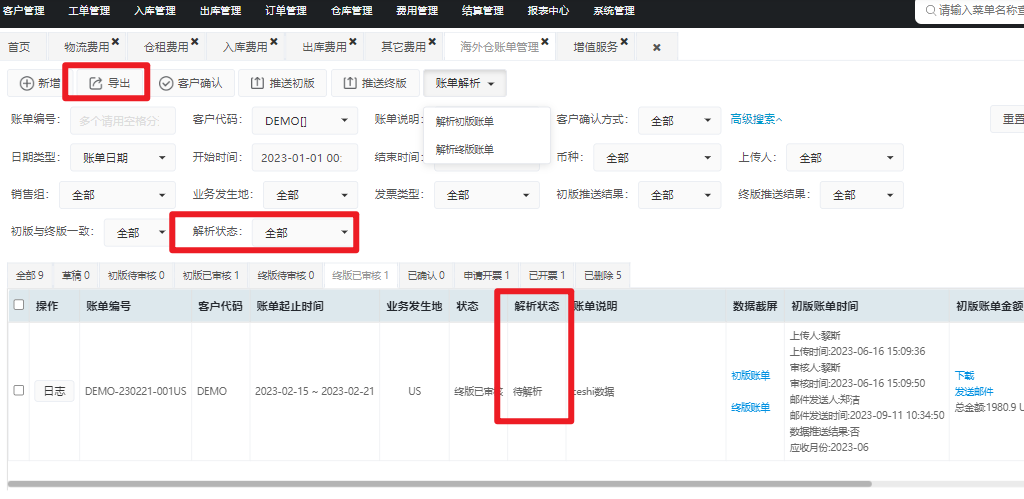Viewport: 1024px width, 499px height.
Task: Select the 已删除 5 status tab
Action: click(603, 276)
